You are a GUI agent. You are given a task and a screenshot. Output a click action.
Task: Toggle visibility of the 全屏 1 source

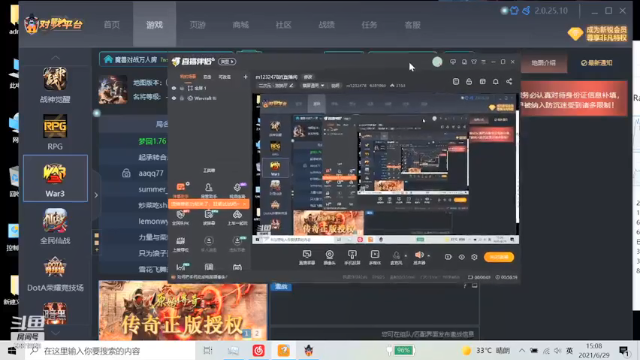point(174,88)
